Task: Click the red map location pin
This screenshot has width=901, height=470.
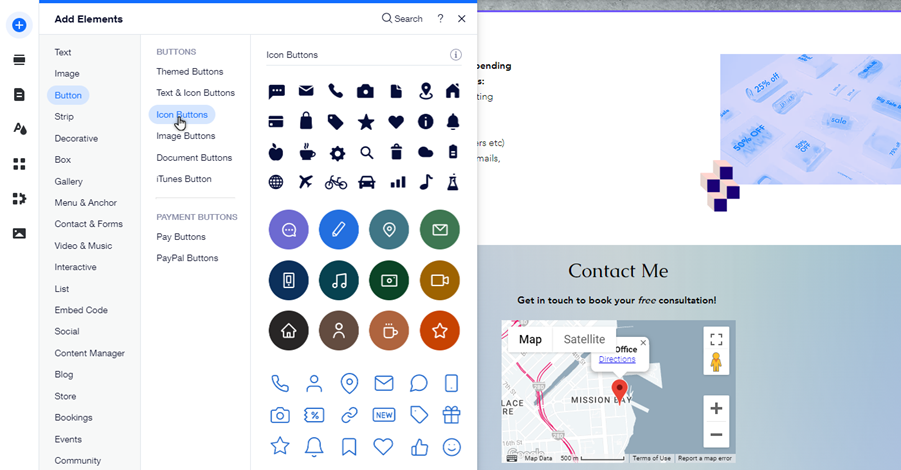Action: coord(619,390)
